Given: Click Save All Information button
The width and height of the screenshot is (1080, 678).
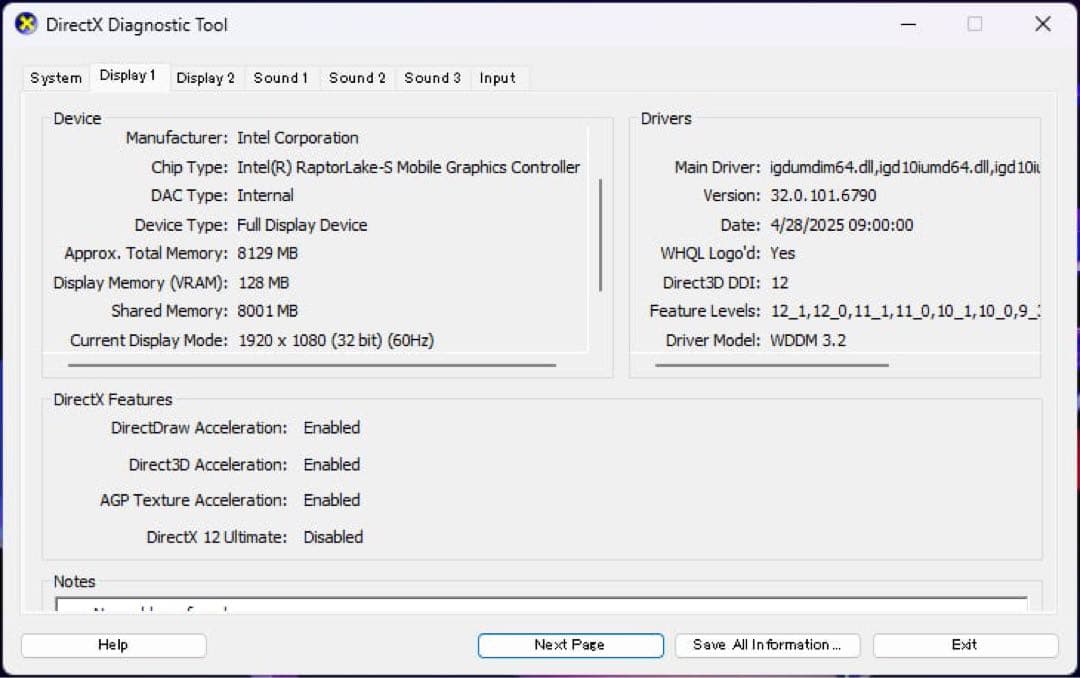Looking at the screenshot, I should click(767, 645).
